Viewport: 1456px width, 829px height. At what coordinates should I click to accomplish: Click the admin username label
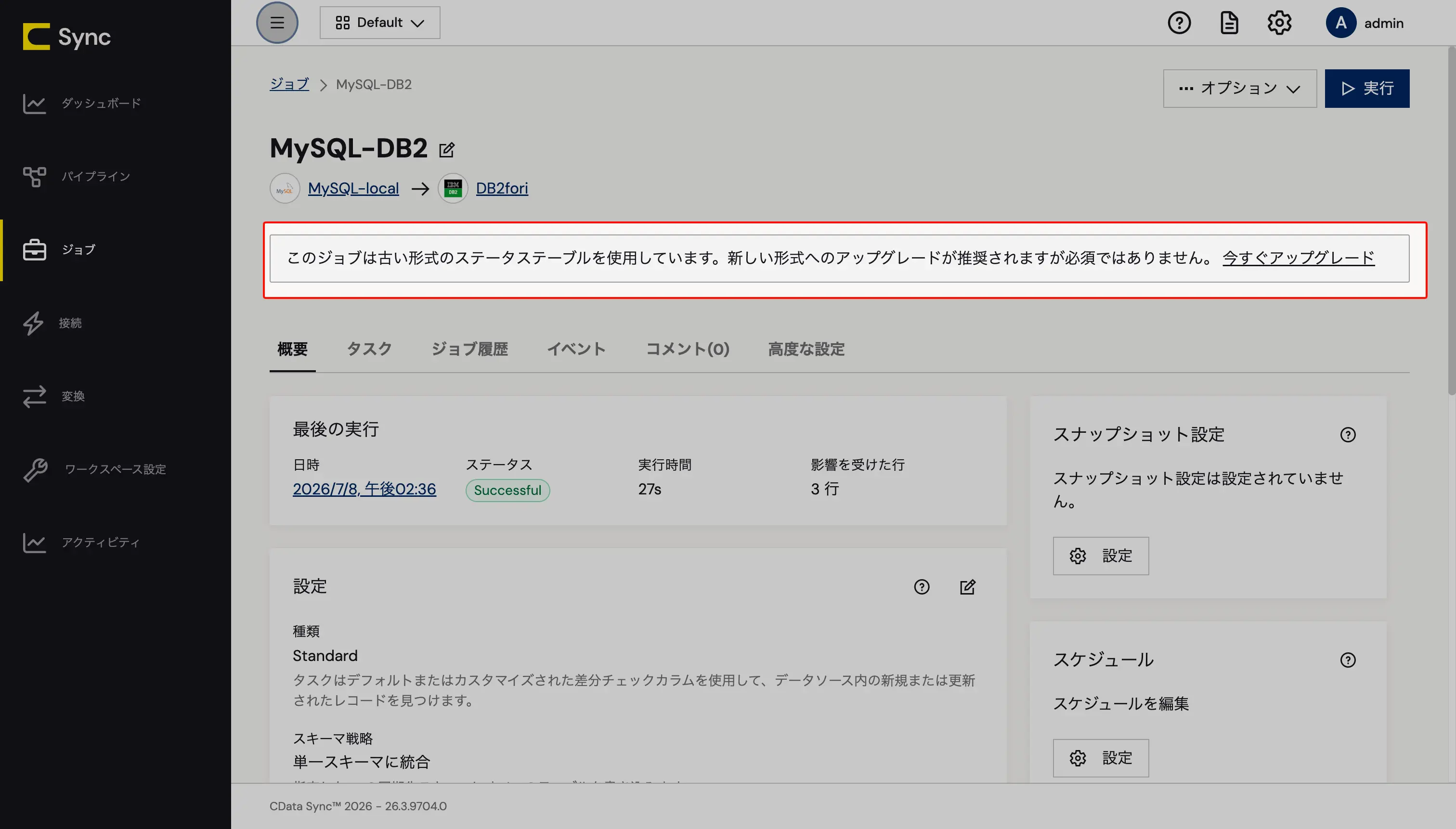(1384, 23)
